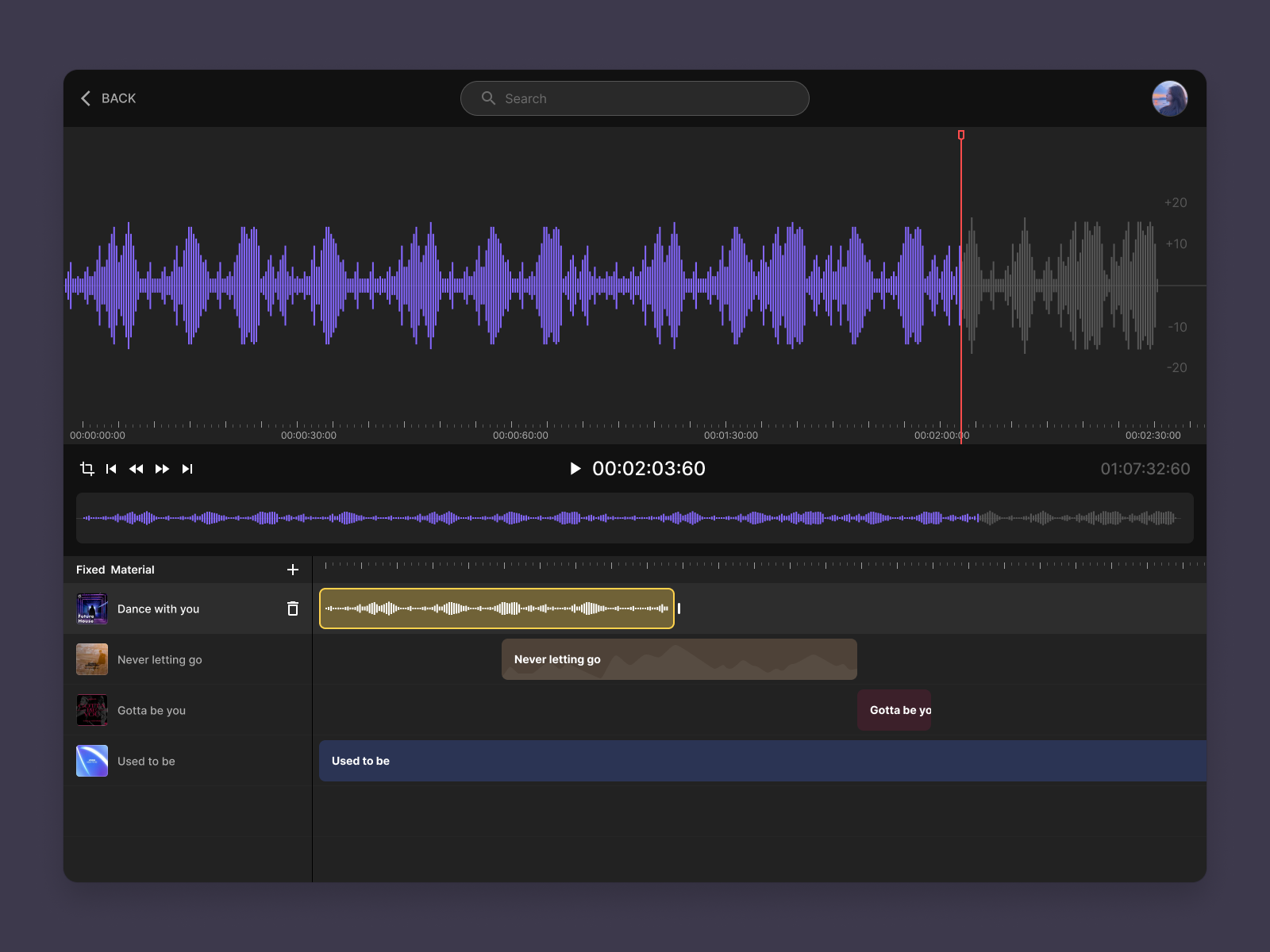Add new material with the plus icon
The width and height of the screenshot is (1270, 952).
293,569
